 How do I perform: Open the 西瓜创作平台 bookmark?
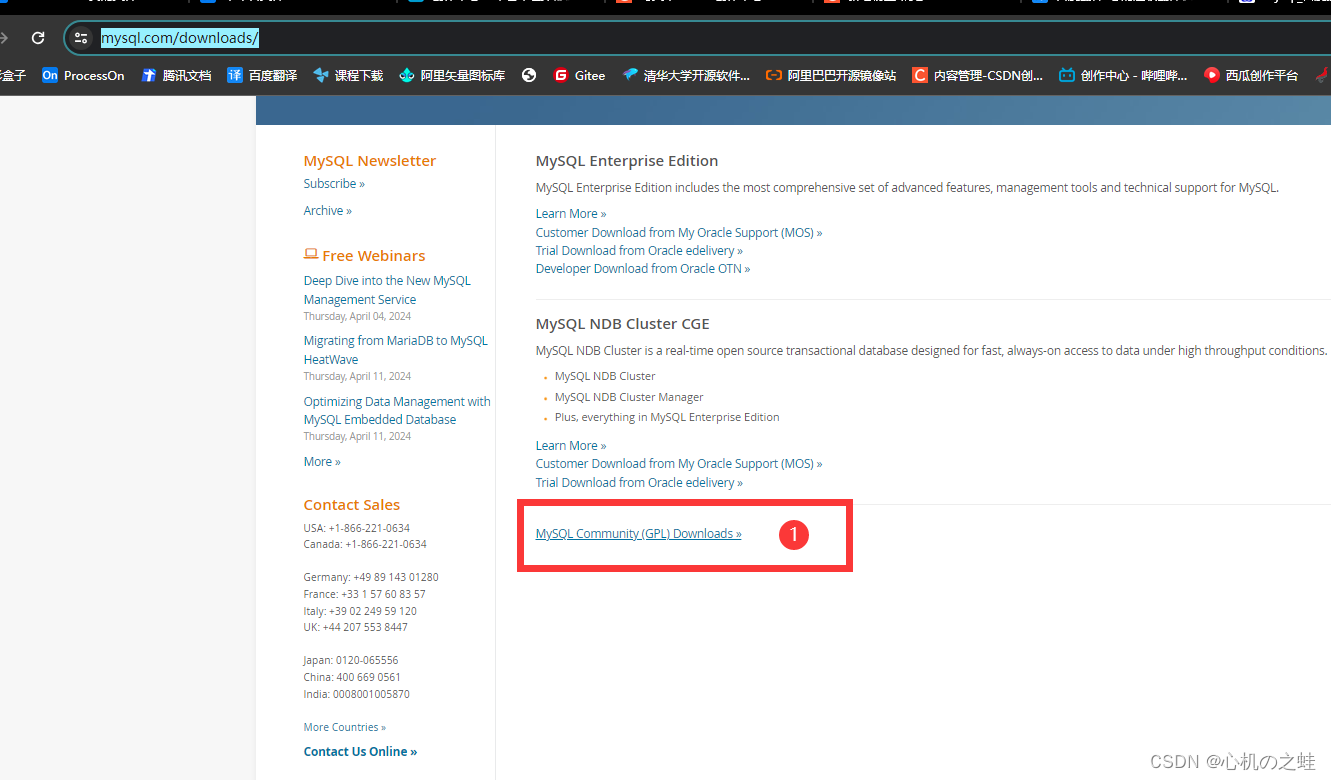point(1251,75)
